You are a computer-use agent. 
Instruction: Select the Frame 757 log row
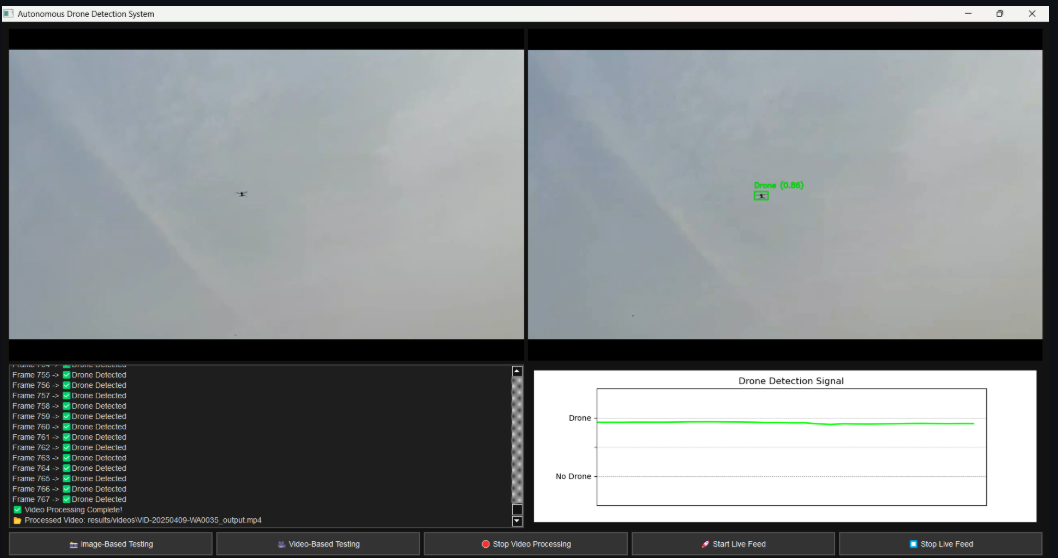pos(69,395)
